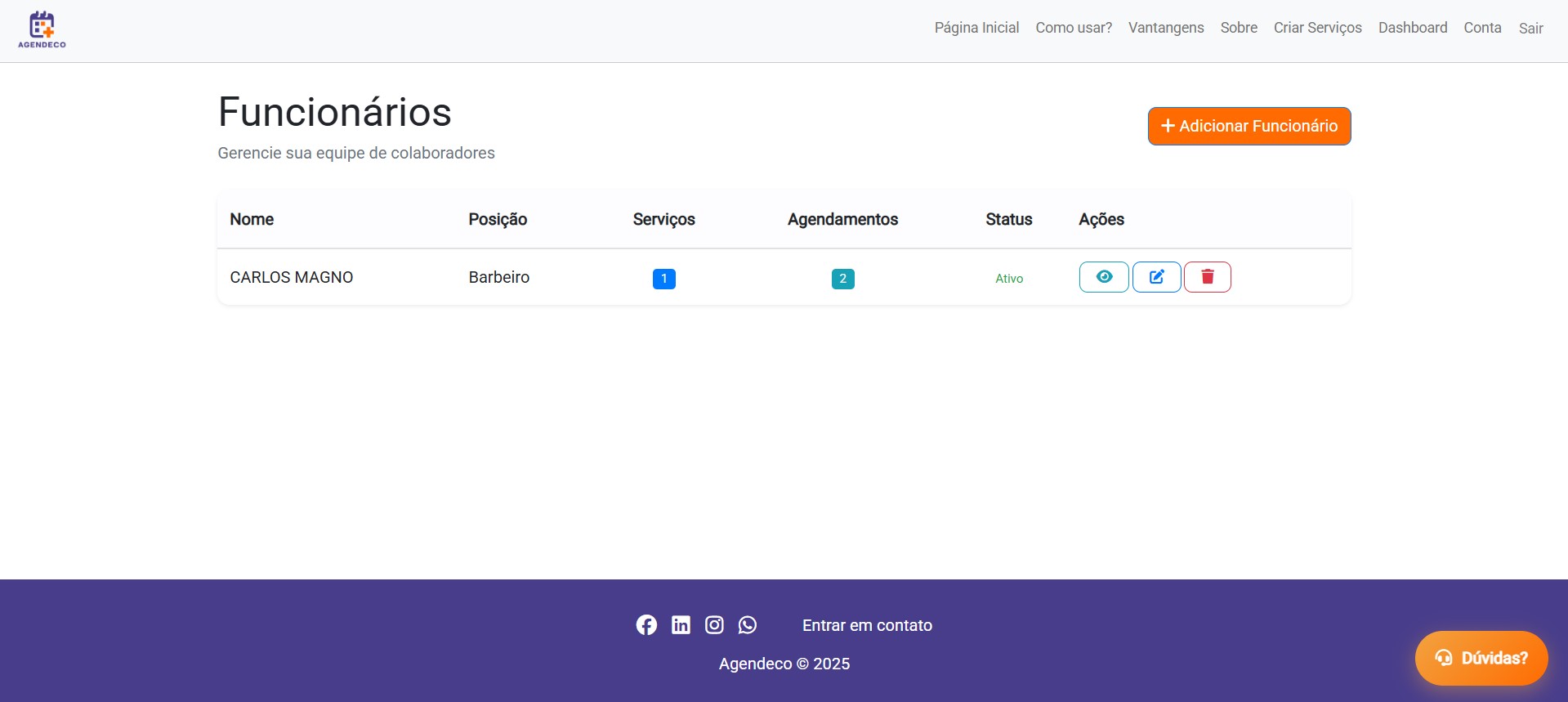The width and height of the screenshot is (1568, 702).
Task: Open the LinkedIn icon in footer
Action: [x=681, y=625]
